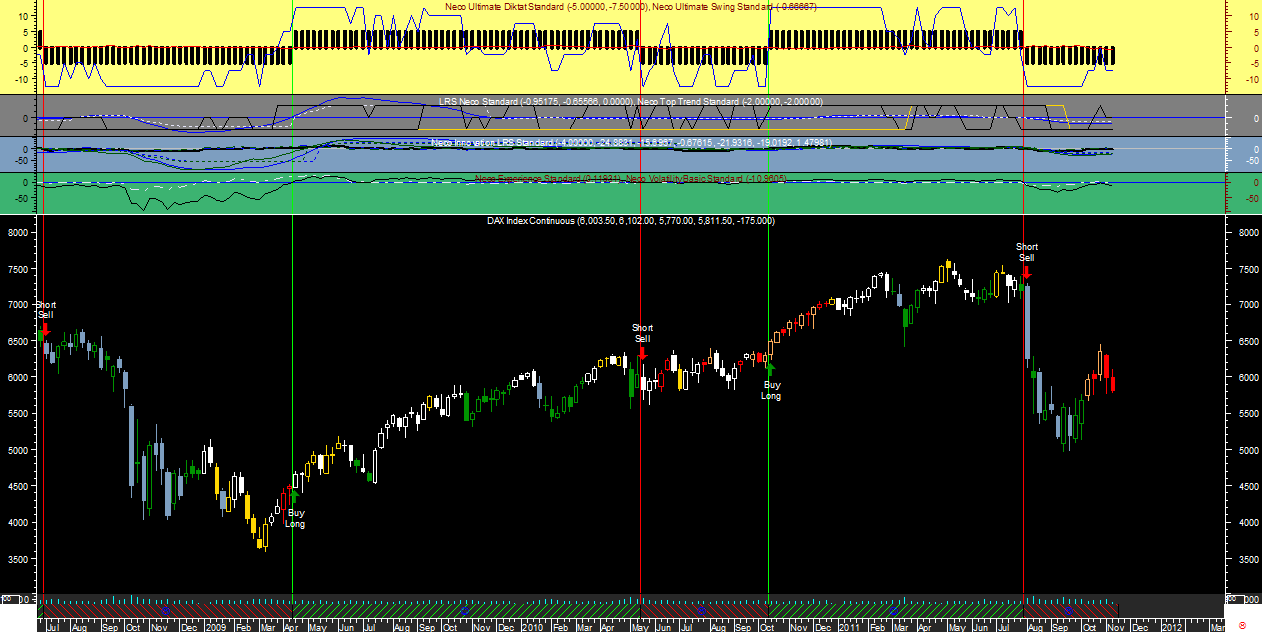Click the 'Short Sell' label near May 2010

642,333
